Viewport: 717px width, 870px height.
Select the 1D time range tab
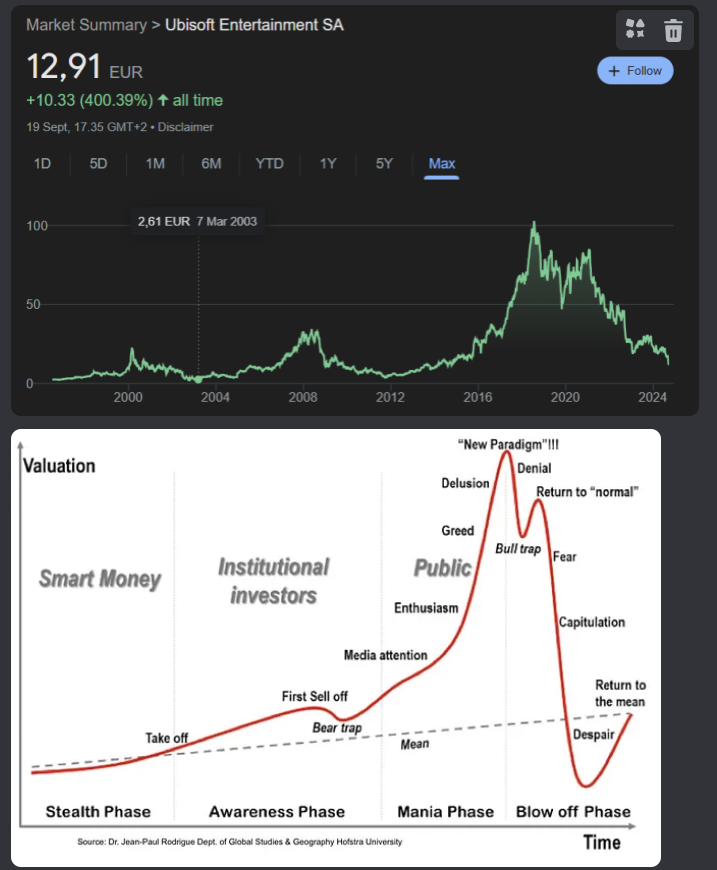pos(42,163)
